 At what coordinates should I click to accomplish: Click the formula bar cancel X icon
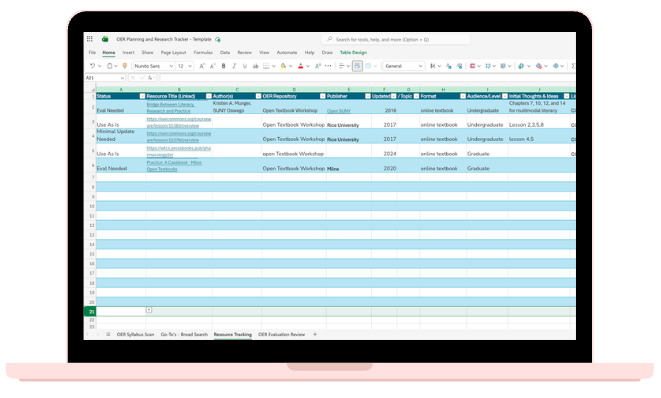click(x=133, y=78)
